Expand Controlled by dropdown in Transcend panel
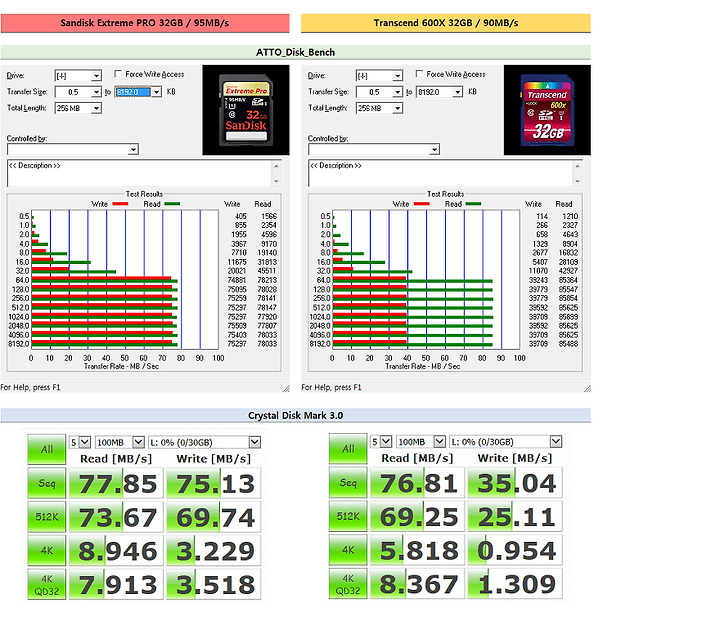Viewport: 720px width, 621px height. [434, 149]
